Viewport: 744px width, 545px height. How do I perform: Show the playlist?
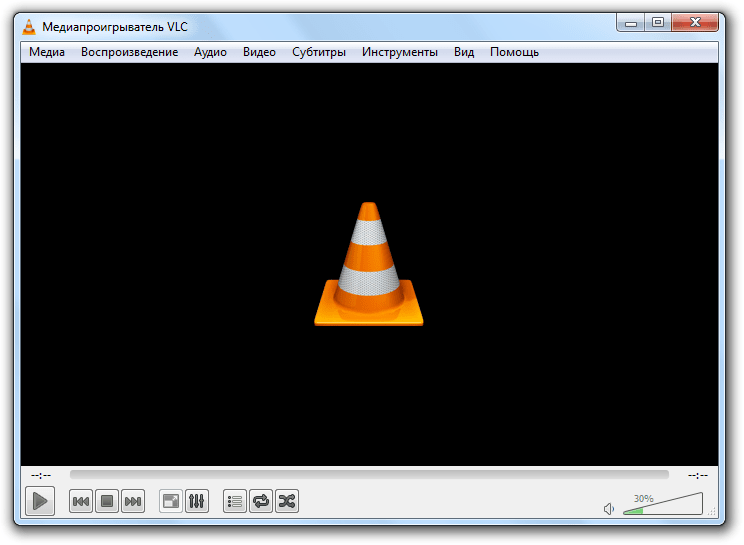[x=235, y=501]
